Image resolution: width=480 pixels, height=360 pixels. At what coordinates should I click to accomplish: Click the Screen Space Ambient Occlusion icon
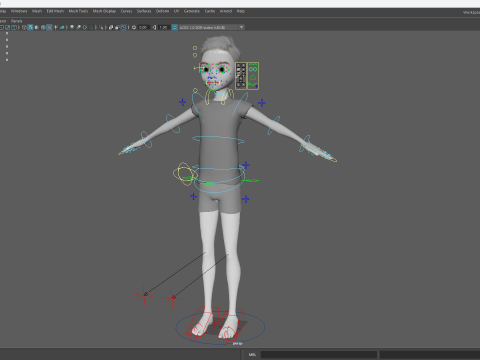pos(72,27)
